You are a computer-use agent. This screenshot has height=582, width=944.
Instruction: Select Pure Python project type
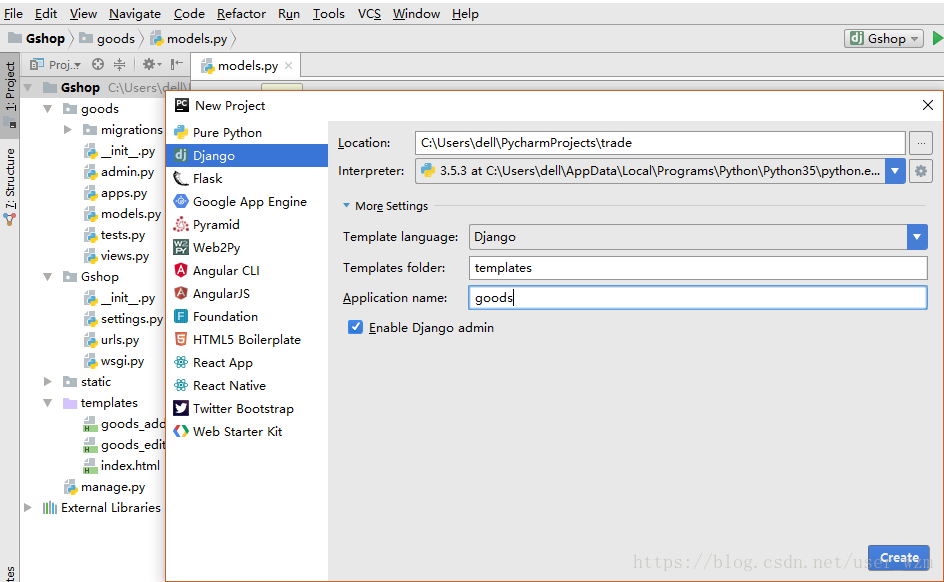pyautogui.click(x=247, y=132)
